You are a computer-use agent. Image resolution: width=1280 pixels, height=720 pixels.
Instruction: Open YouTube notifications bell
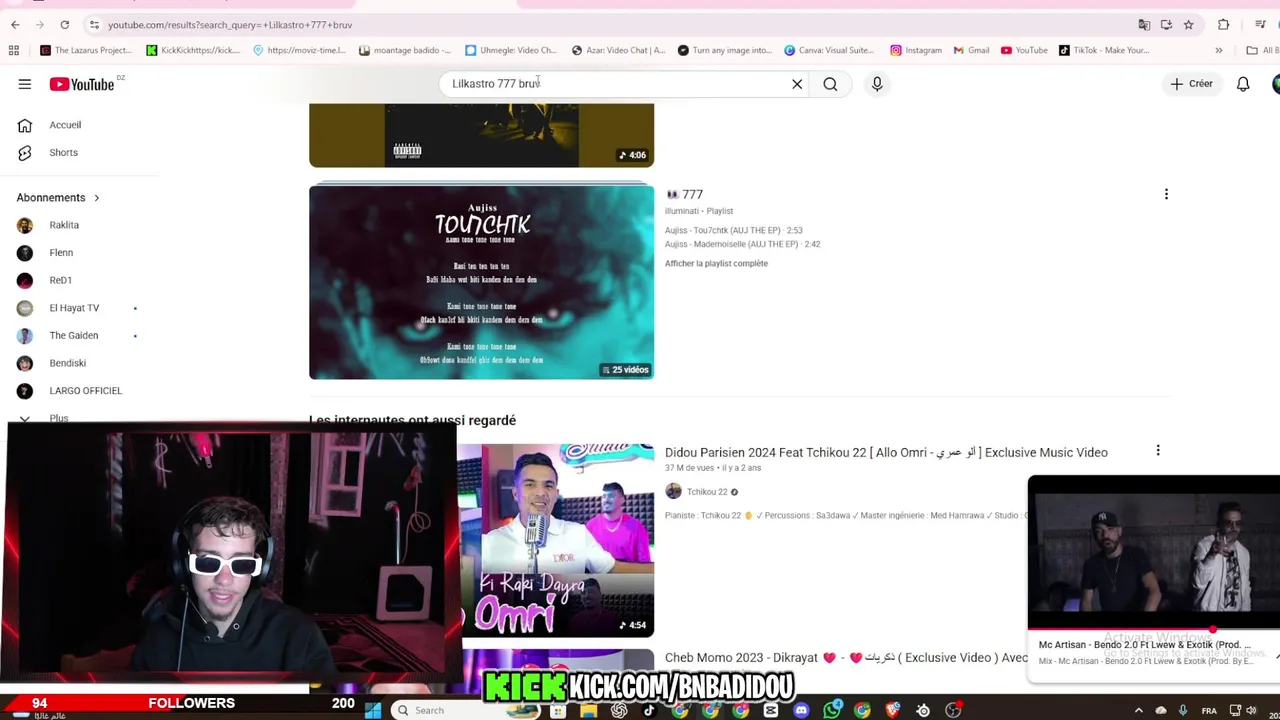(x=1243, y=84)
